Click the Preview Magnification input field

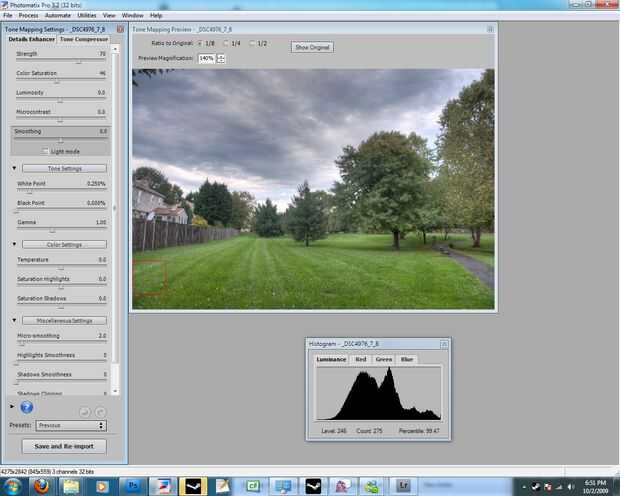tap(206, 59)
